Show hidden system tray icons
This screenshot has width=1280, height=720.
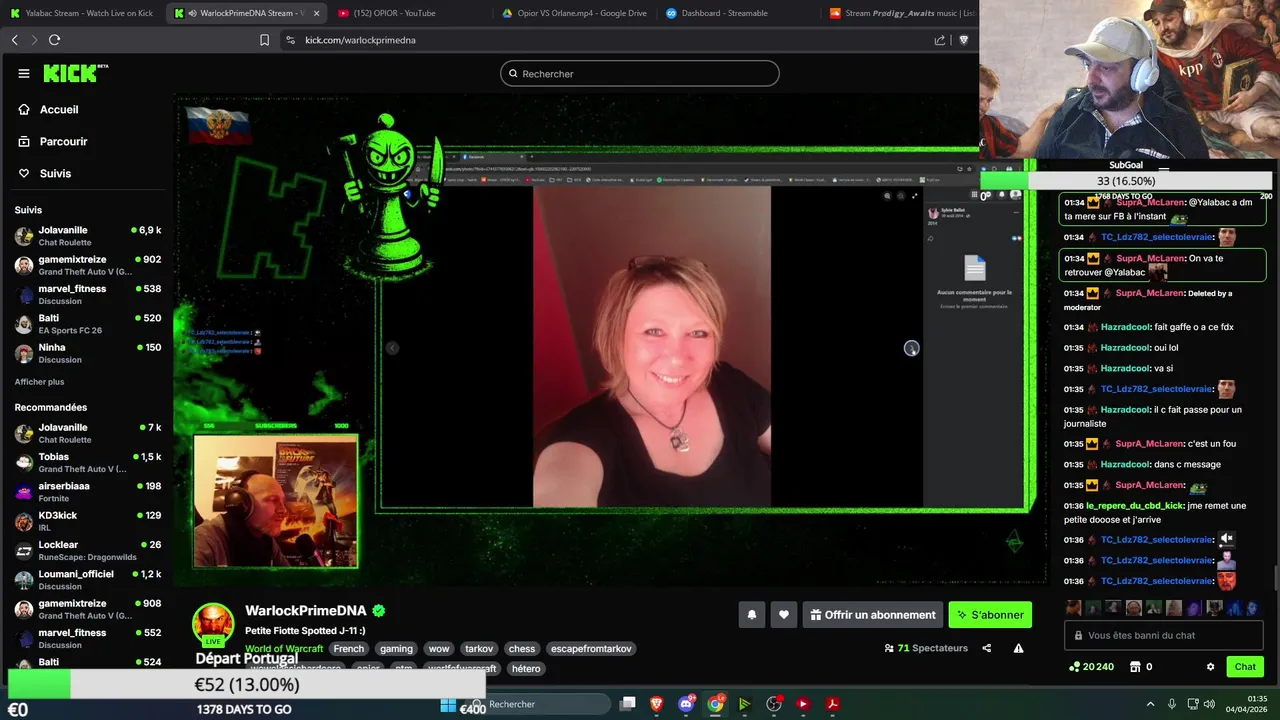[x=1150, y=704]
